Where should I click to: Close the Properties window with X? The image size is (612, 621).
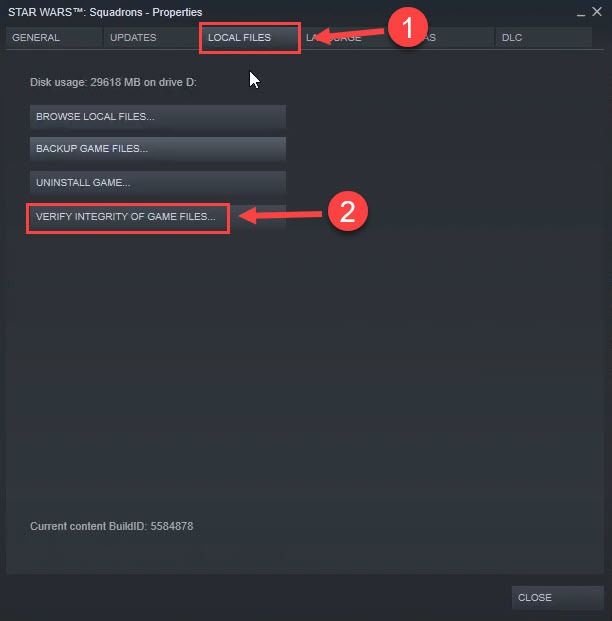pos(597,12)
